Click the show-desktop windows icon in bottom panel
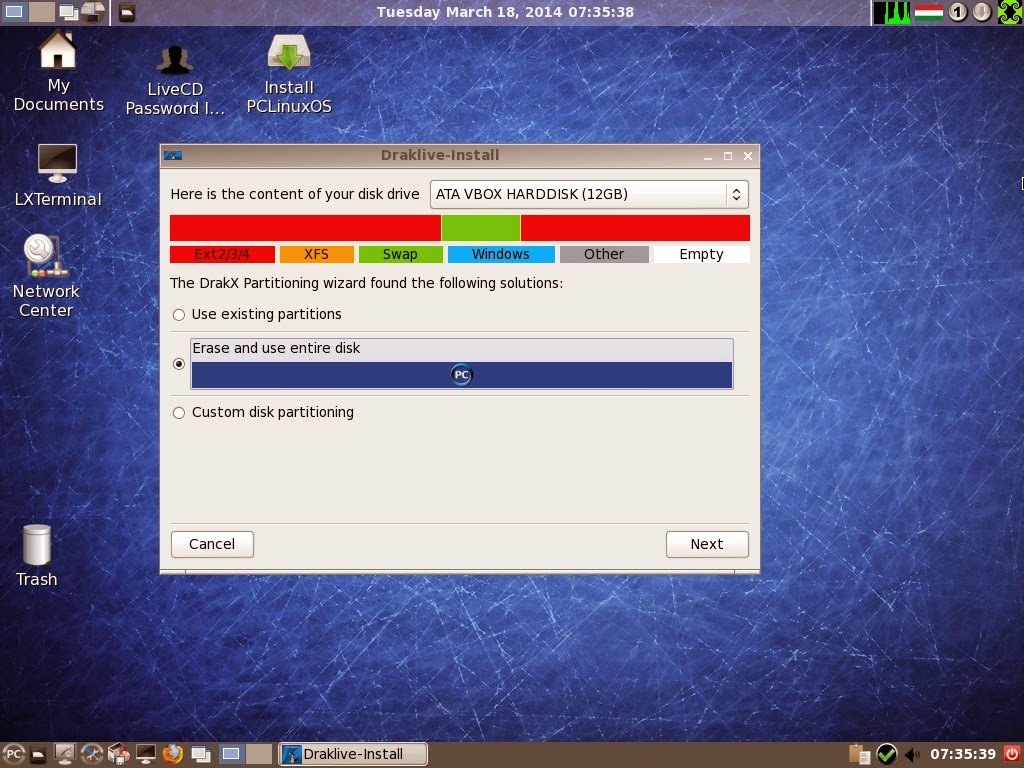This screenshot has height=768, width=1024. pos(200,754)
